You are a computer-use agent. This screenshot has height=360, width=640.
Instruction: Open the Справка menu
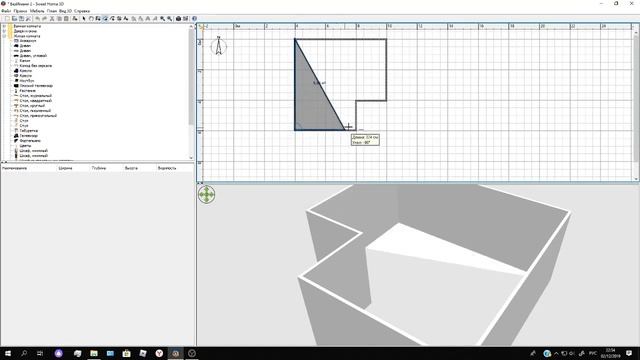[82, 11]
